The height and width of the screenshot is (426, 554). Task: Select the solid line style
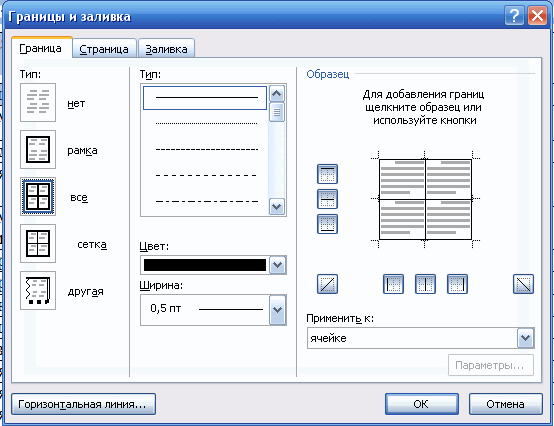coord(205,98)
